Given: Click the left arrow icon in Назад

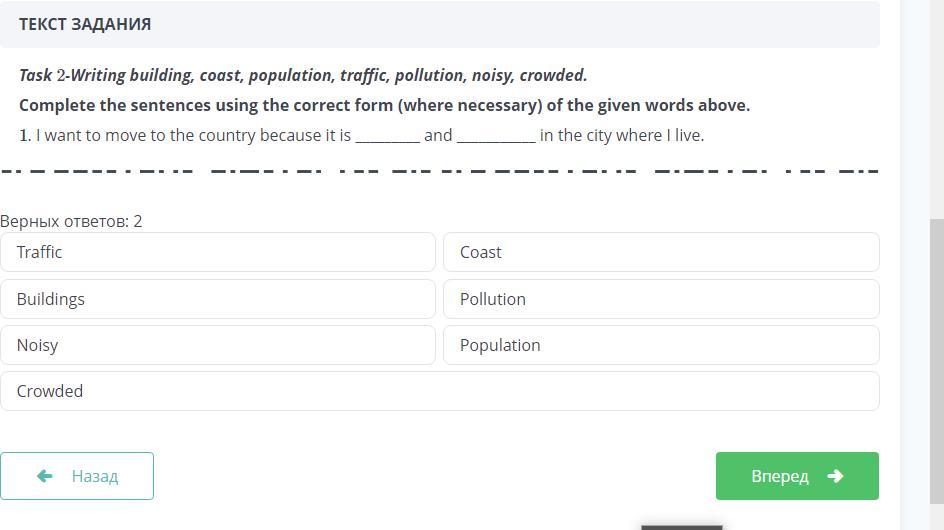Looking at the screenshot, I should 44,476.
